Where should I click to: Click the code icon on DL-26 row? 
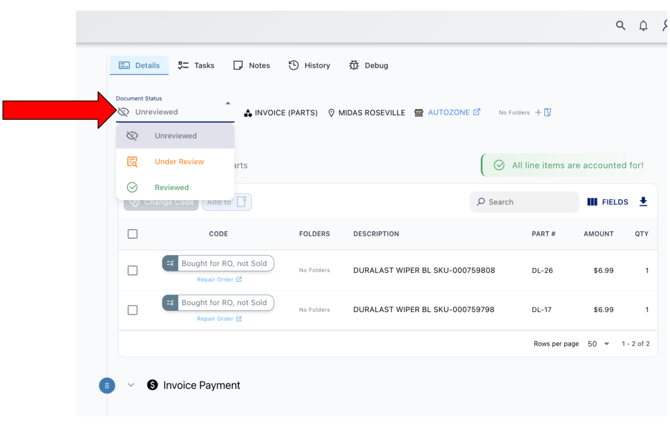170,264
